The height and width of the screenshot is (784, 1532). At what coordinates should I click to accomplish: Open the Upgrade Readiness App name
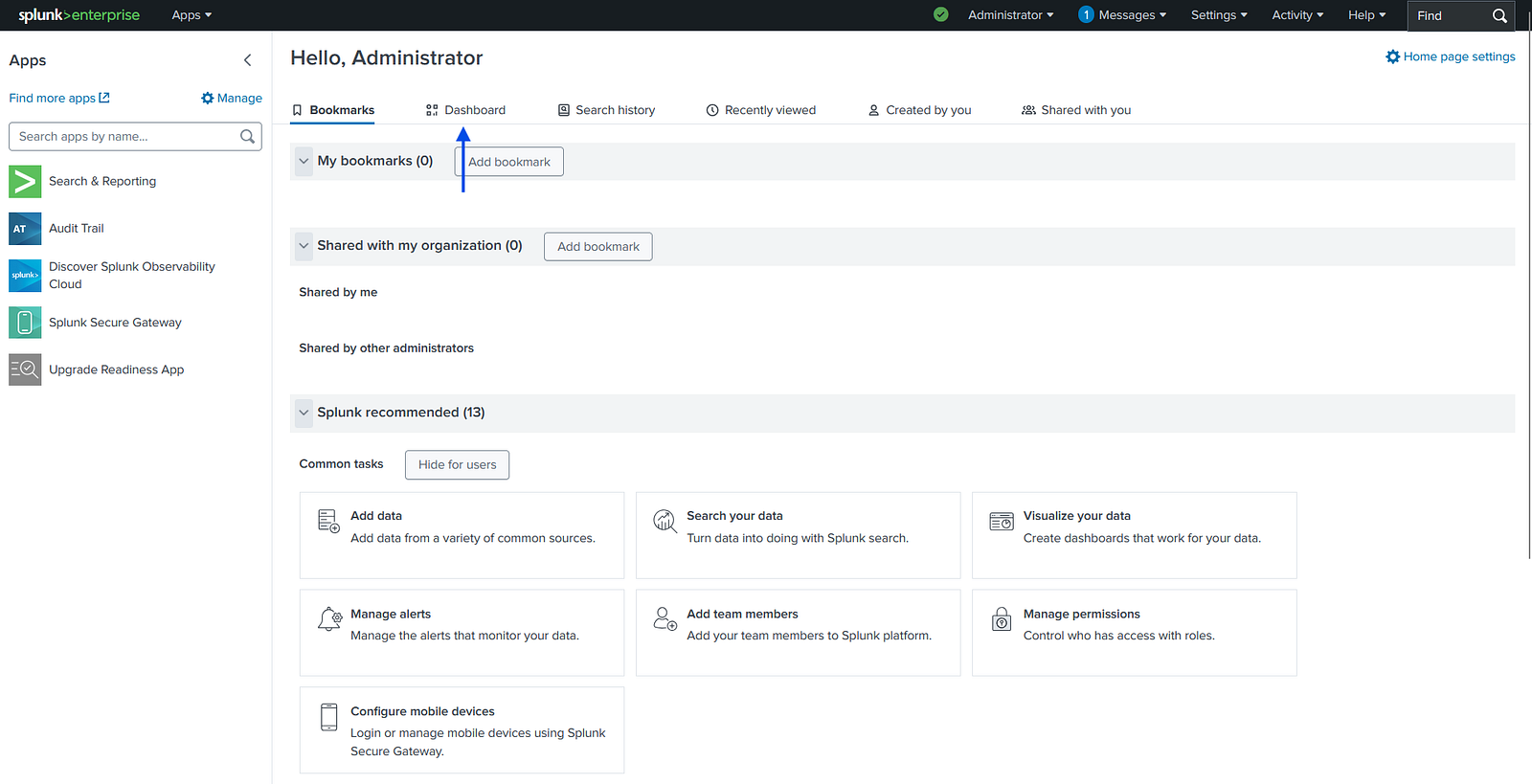pos(117,370)
